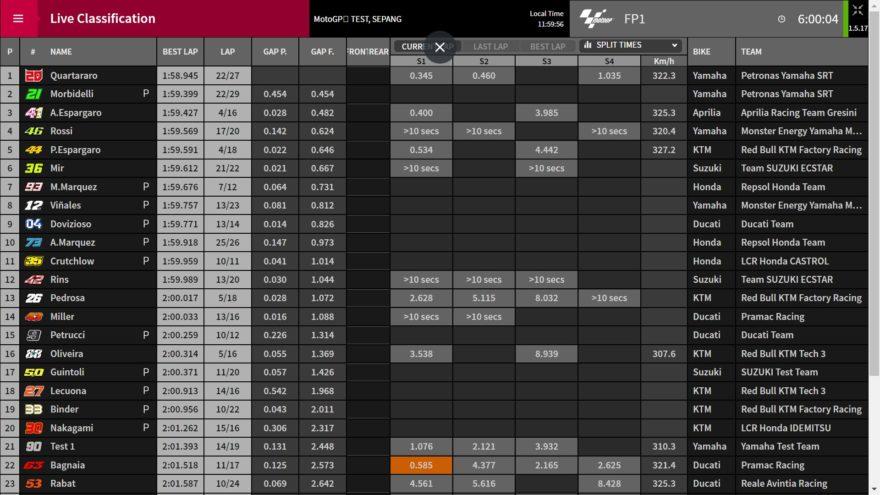The width and height of the screenshot is (880, 495).
Task: Click the Front/Rear column header
Action: click(368, 52)
